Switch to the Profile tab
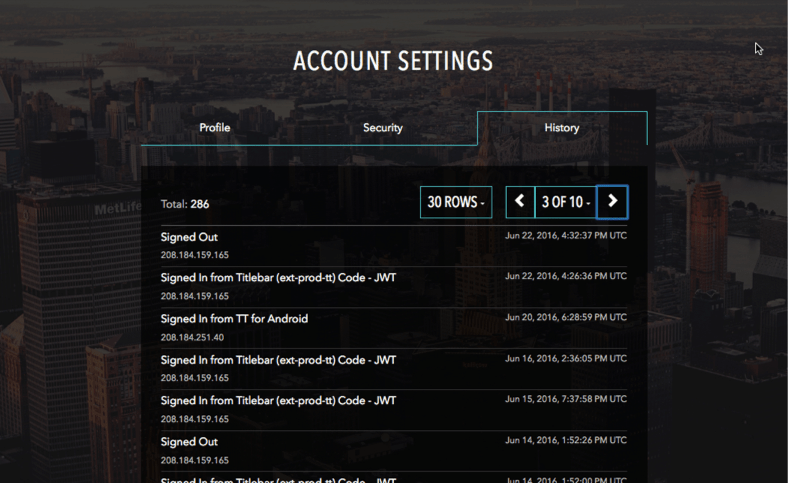 [x=215, y=128]
